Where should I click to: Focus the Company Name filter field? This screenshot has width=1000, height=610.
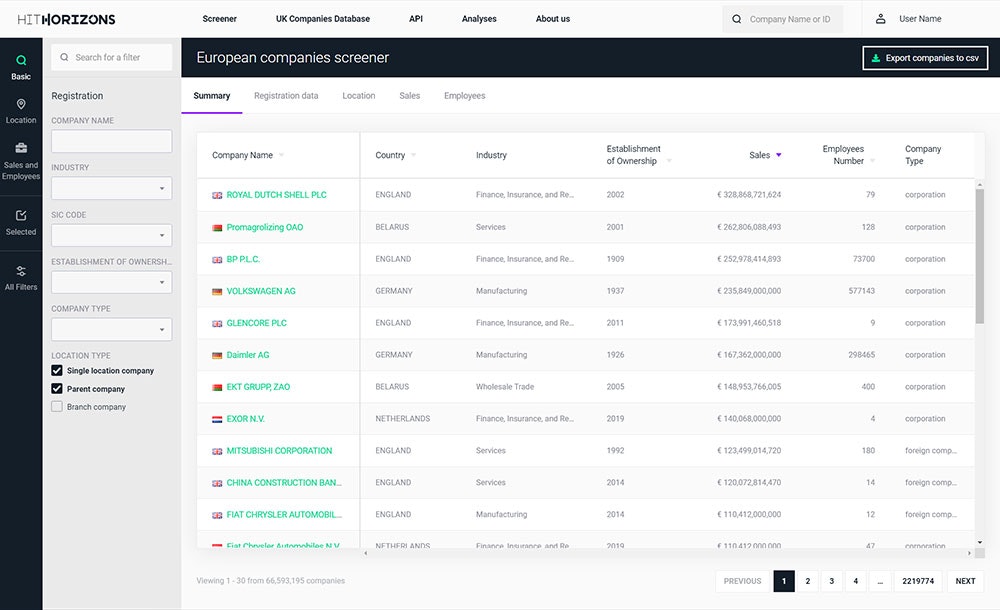pos(112,141)
